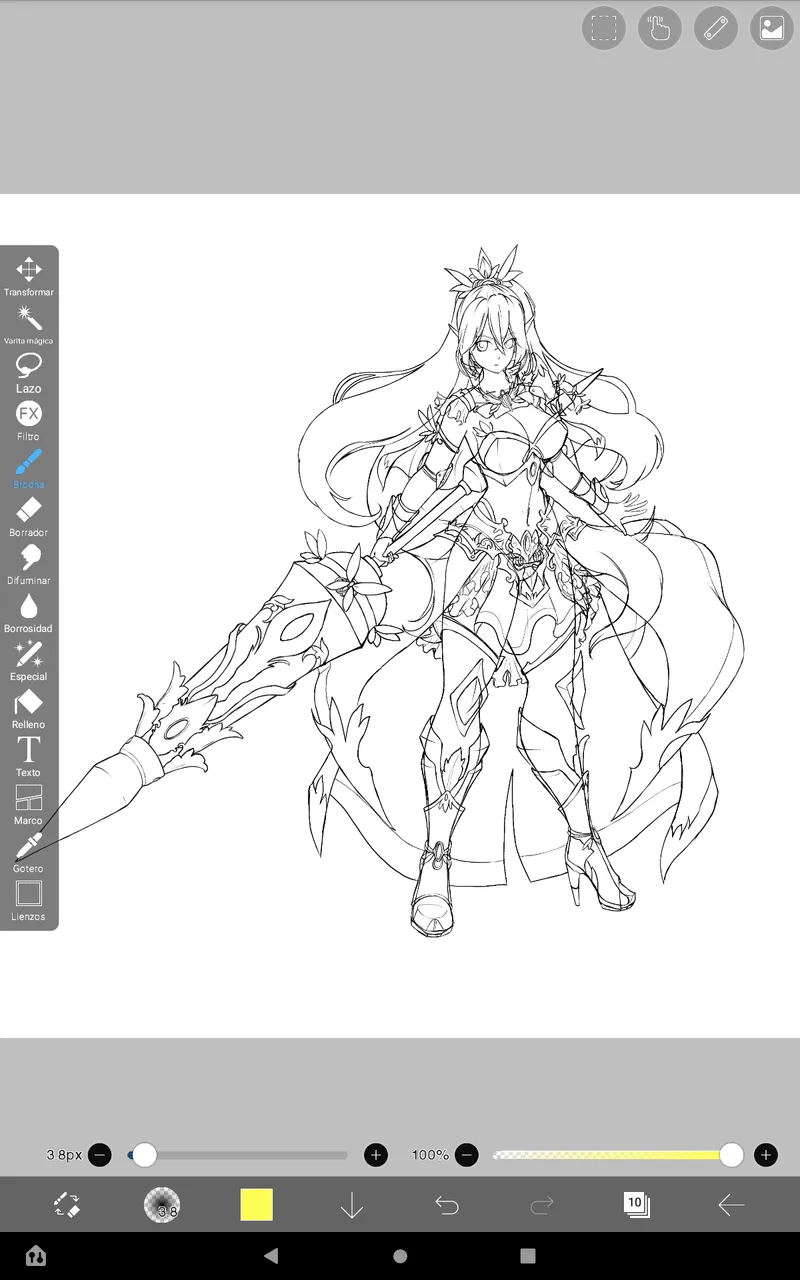Click the back arrow button
Viewport: 800px width, 1280px height.
[x=731, y=1205]
